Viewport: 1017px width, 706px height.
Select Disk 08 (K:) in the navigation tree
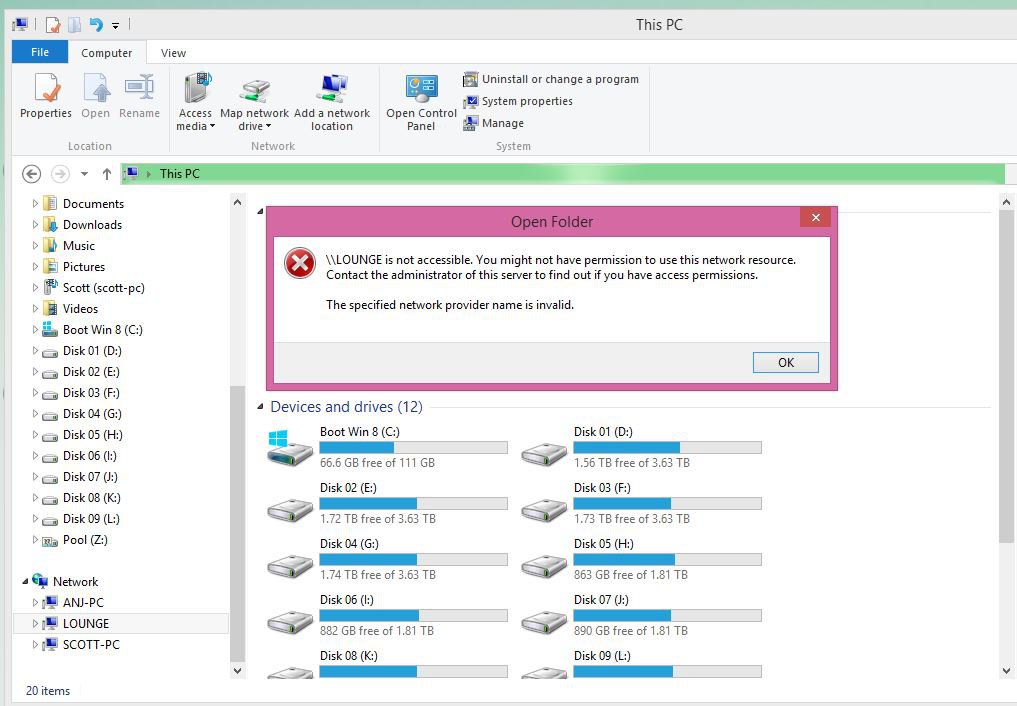pyautogui.click(x=91, y=498)
